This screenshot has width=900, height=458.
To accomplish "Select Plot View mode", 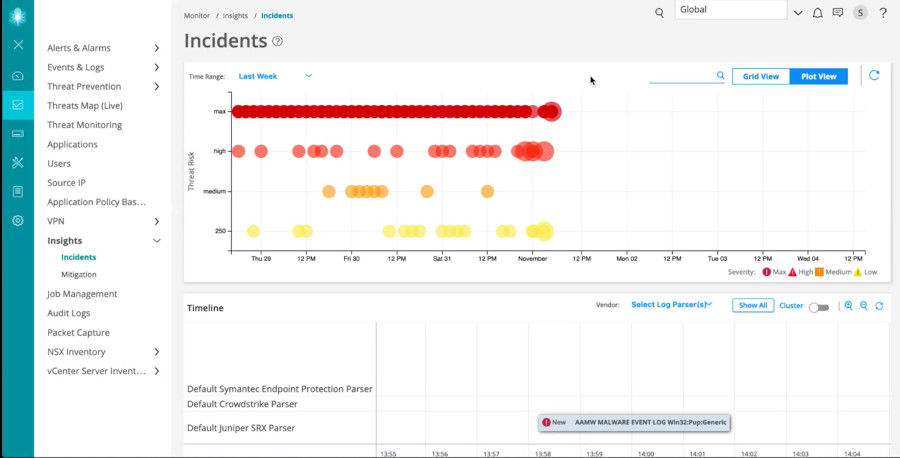I will (818, 76).
